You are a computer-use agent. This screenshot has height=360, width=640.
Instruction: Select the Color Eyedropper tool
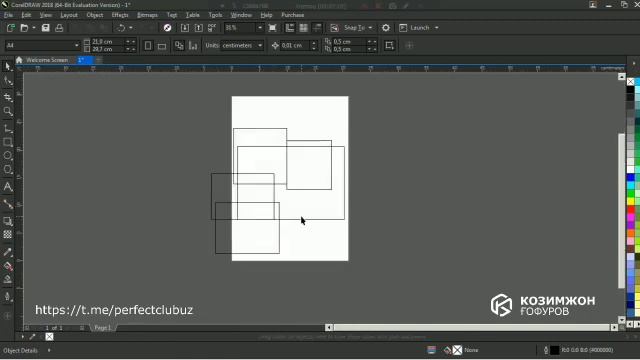[7, 252]
